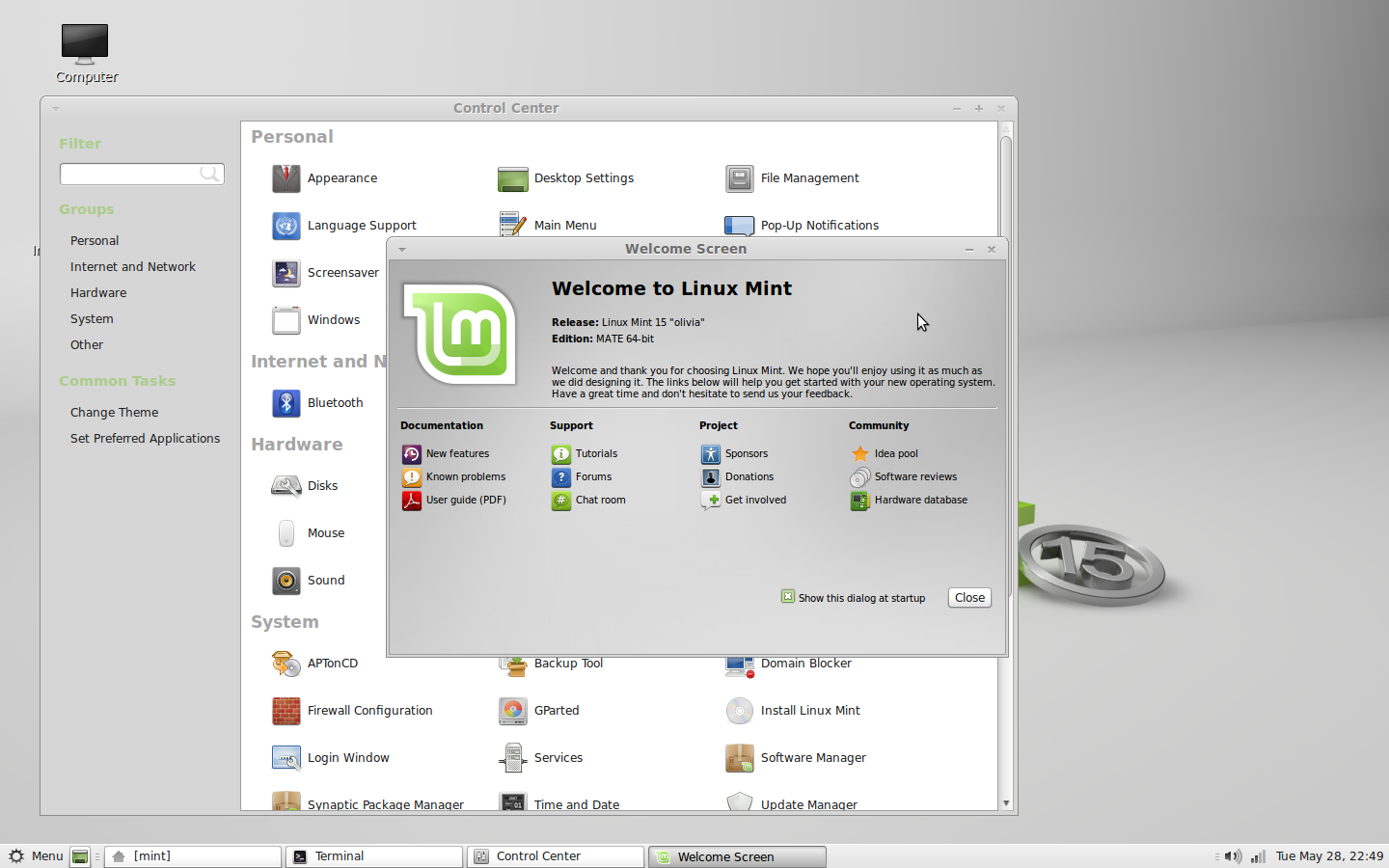Image resolution: width=1389 pixels, height=868 pixels.
Task: Click volume icon in system tray
Action: point(1233,856)
